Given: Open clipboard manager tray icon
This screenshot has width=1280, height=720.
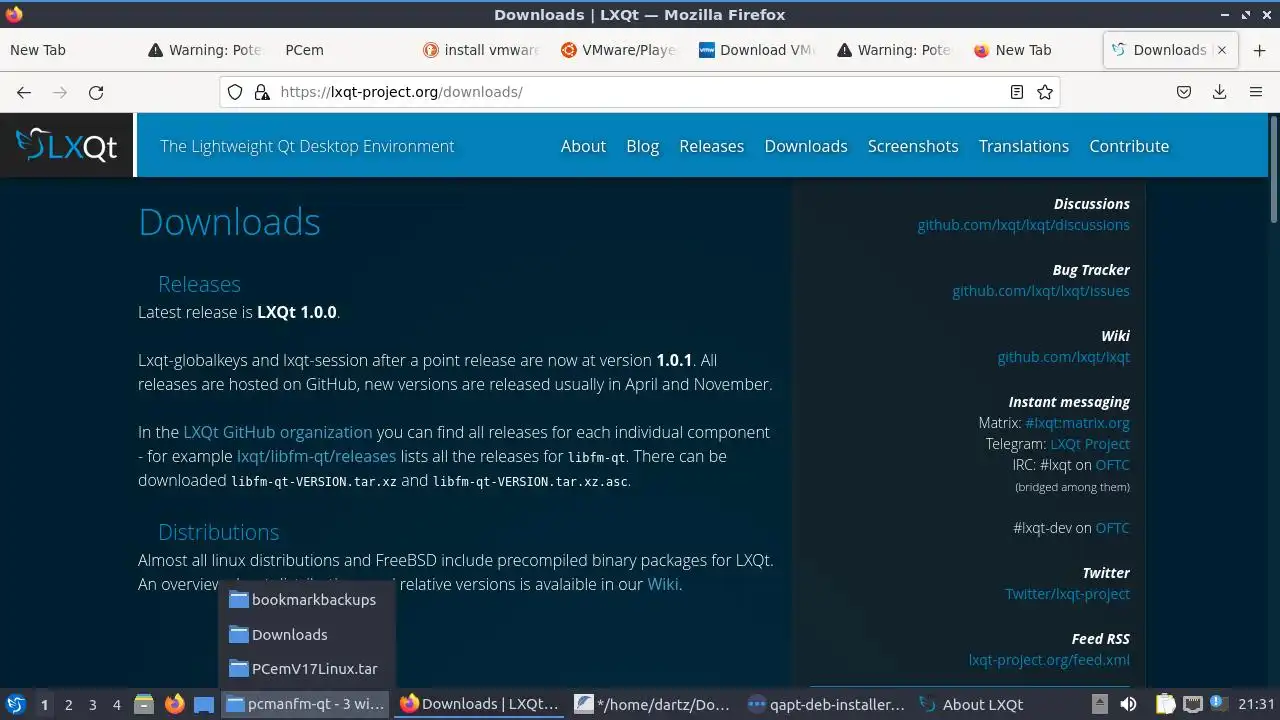Looking at the screenshot, I should pyautogui.click(x=1166, y=704).
